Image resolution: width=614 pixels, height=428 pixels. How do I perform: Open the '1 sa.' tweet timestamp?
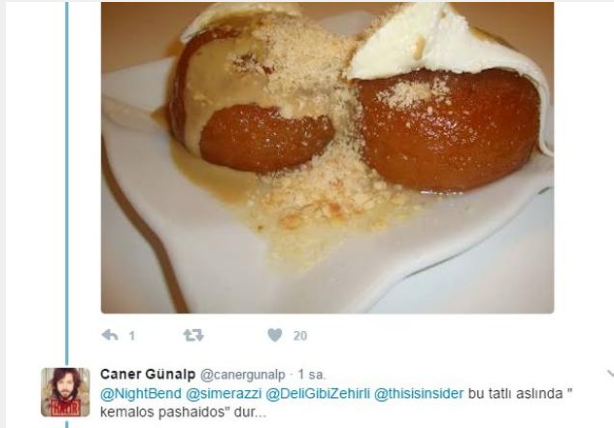click(312, 375)
